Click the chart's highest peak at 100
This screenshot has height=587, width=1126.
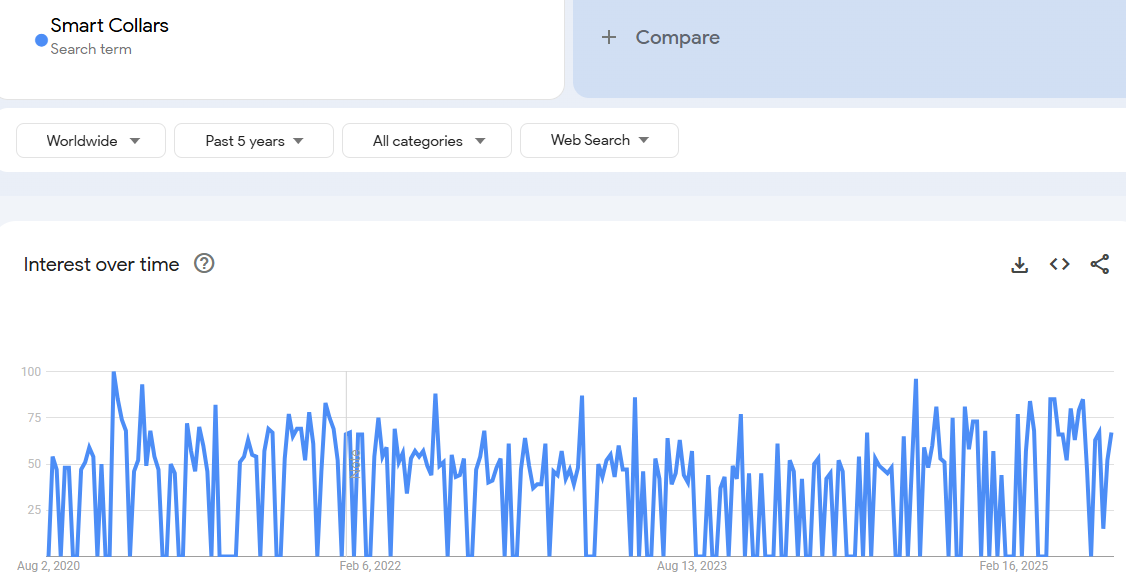(113, 373)
